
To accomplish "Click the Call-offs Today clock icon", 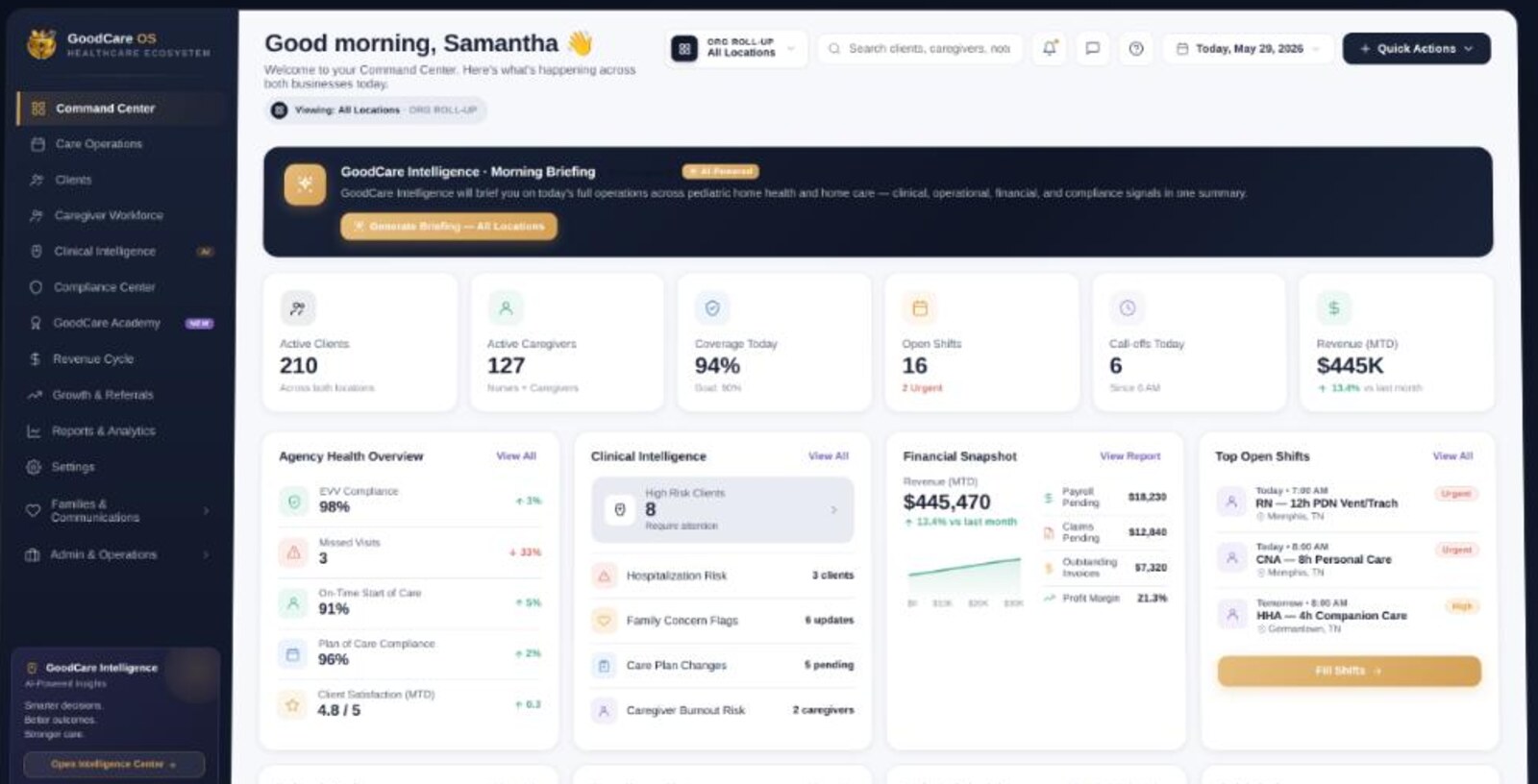I will click(1128, 308).
